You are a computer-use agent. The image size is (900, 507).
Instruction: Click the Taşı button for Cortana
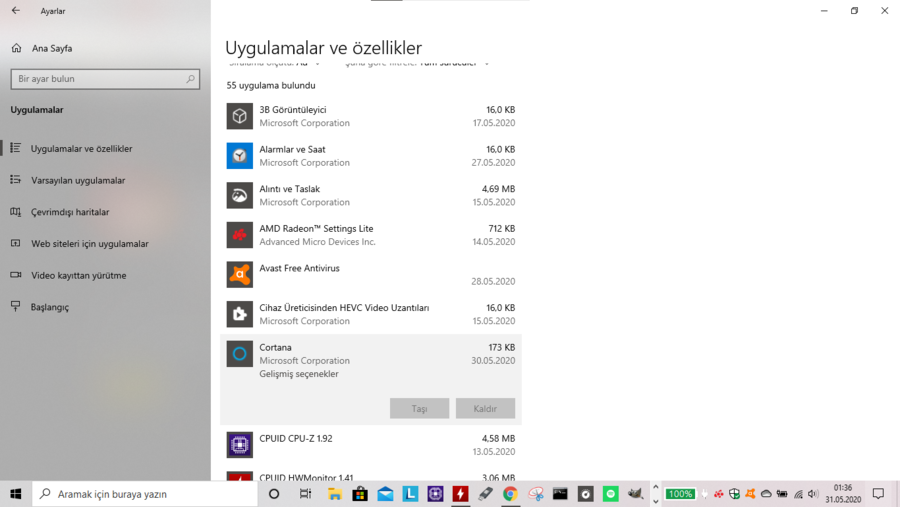click(x=419, y=408)
